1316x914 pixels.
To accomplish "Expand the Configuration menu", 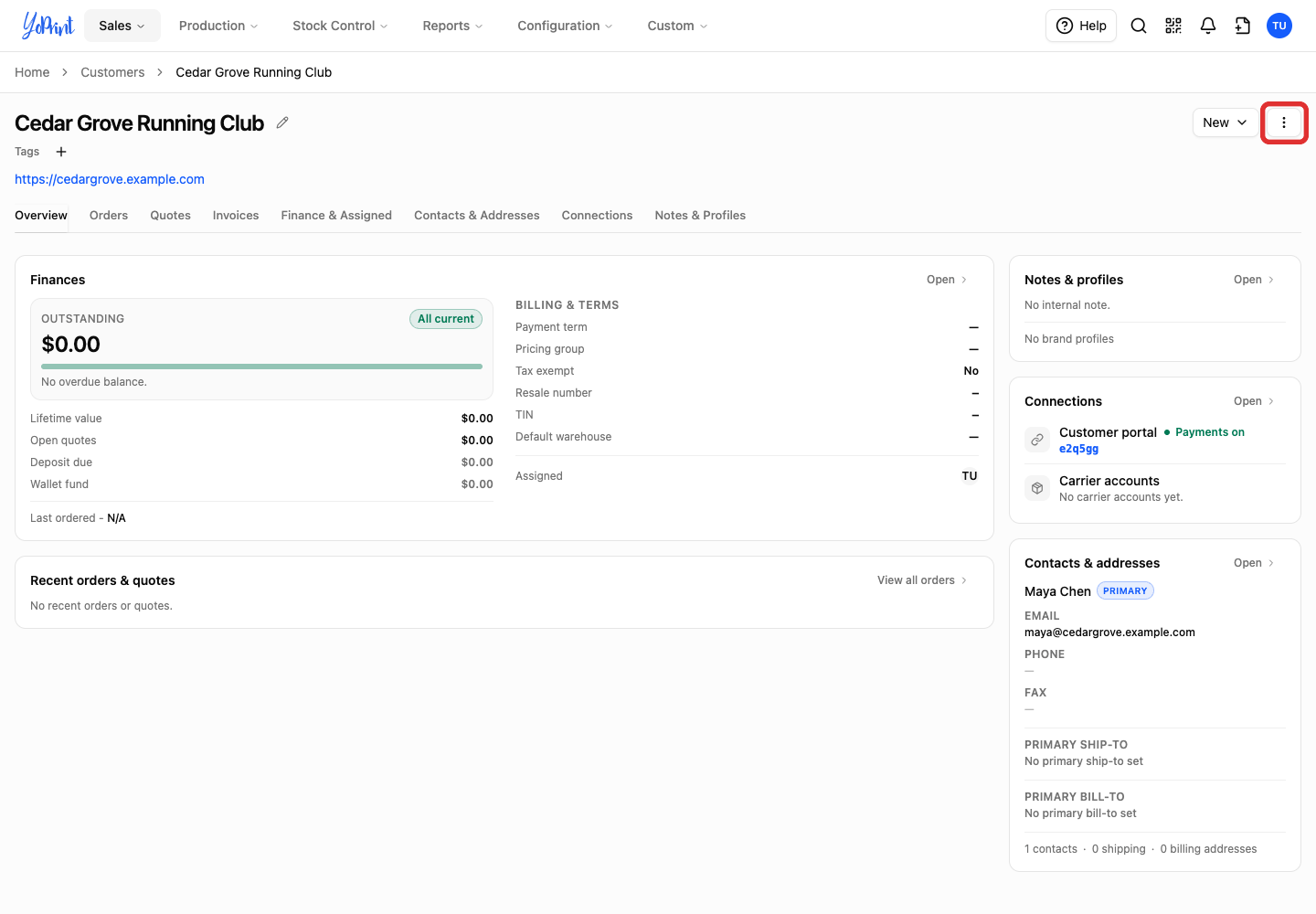I will click(565, 26).
